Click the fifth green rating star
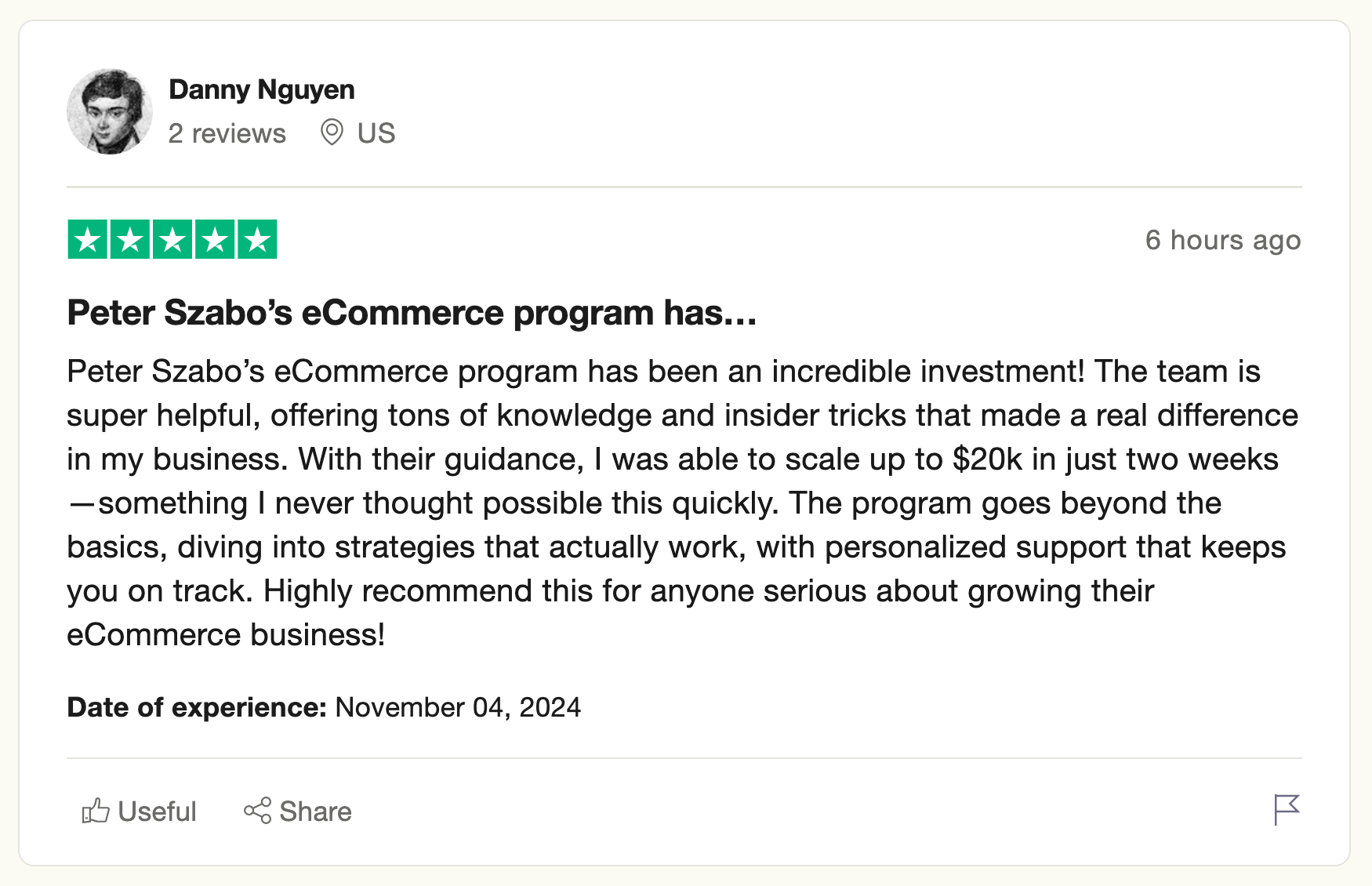Image resolution: width=1372 pixels, height=886 pixels. (257, 239)
